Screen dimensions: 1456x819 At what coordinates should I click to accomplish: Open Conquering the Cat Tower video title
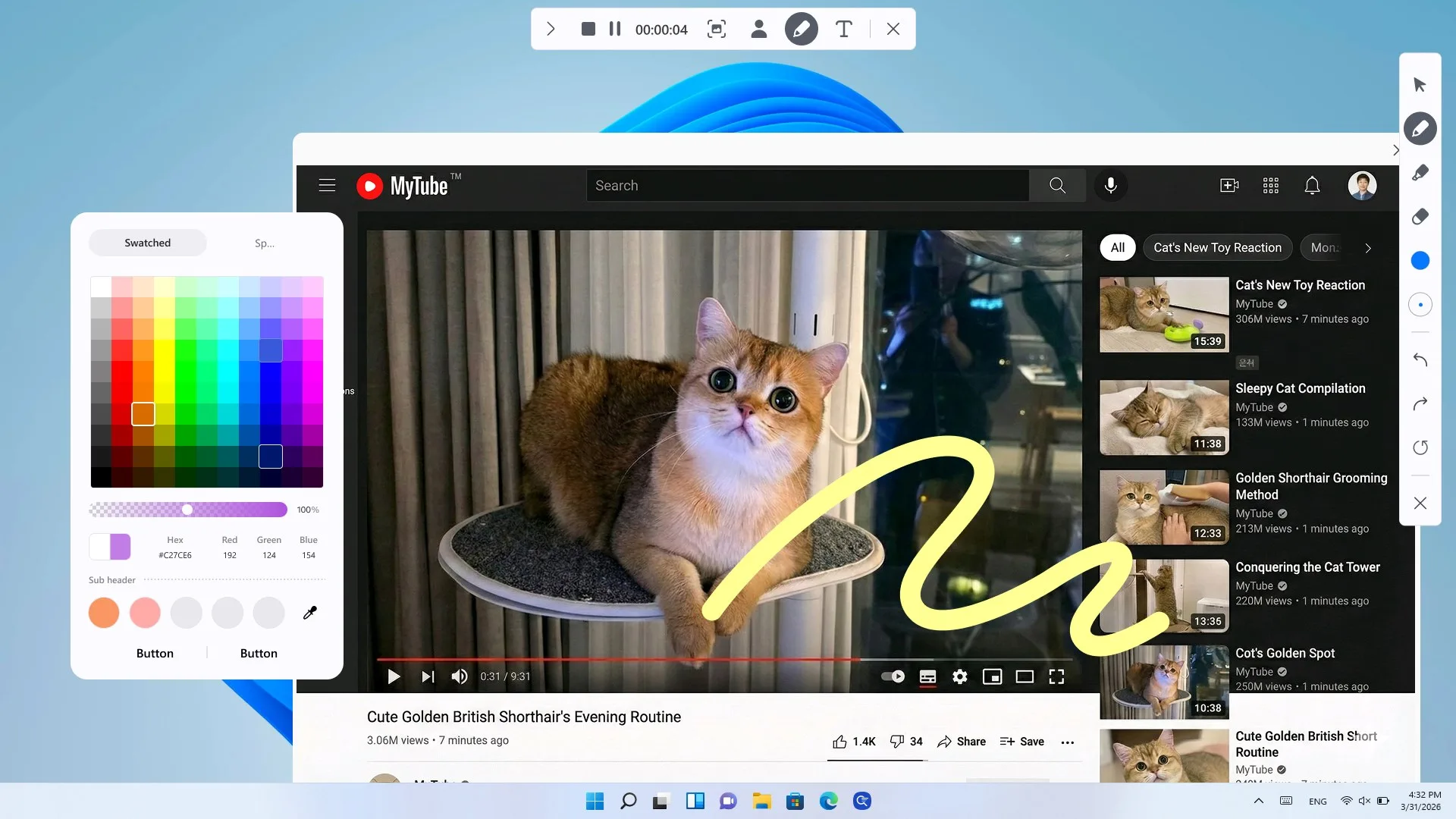pos(1307,567)
